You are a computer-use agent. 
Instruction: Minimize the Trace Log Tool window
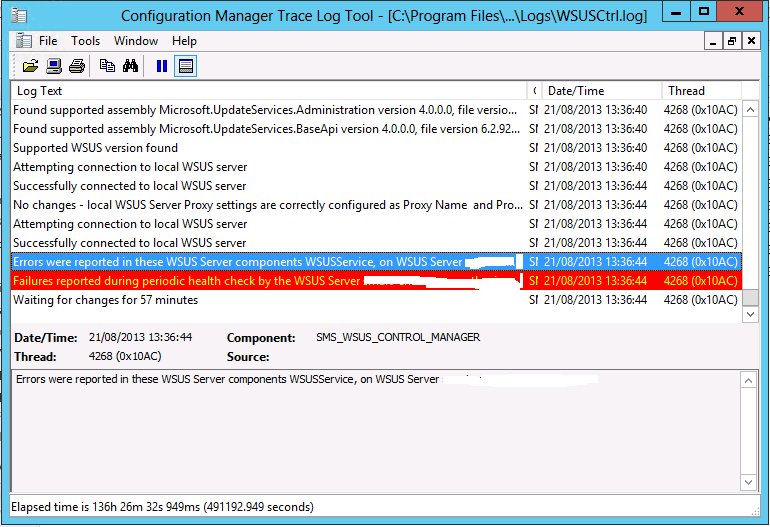pyautogui.click(x=676, y=12)
